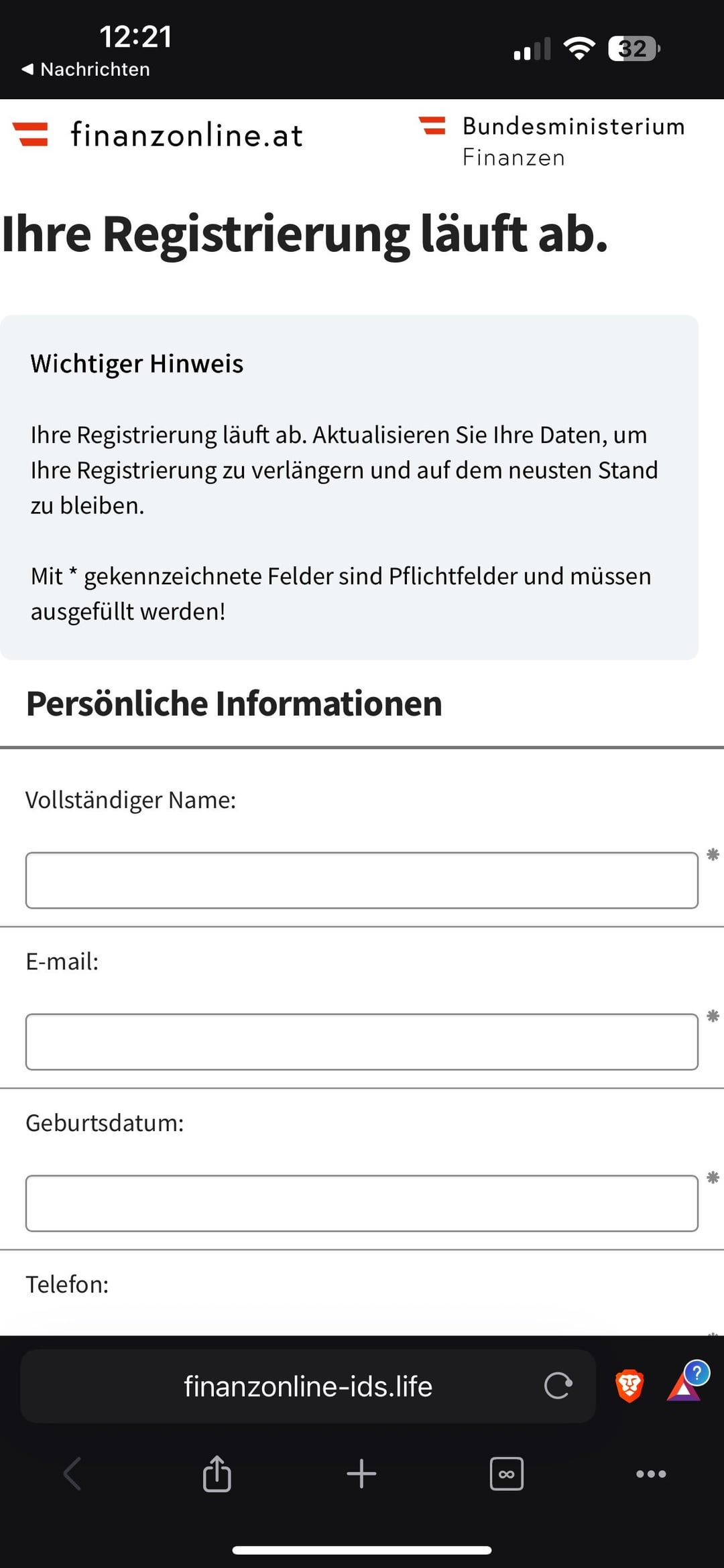Image resolution: width=724 pixels, height=1568 pixels.
Task: Focus the Vollständiger Name input field
Action: pos(361,880)
